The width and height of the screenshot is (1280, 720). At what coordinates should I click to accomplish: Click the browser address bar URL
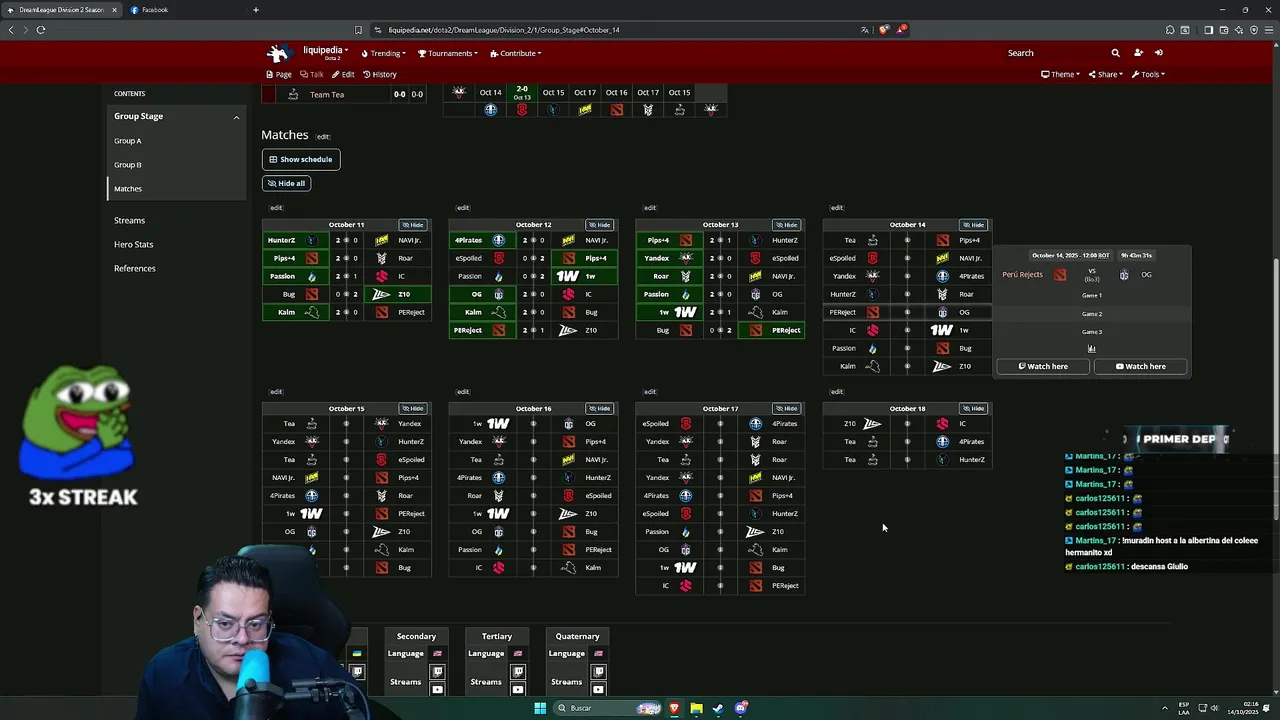504,30
